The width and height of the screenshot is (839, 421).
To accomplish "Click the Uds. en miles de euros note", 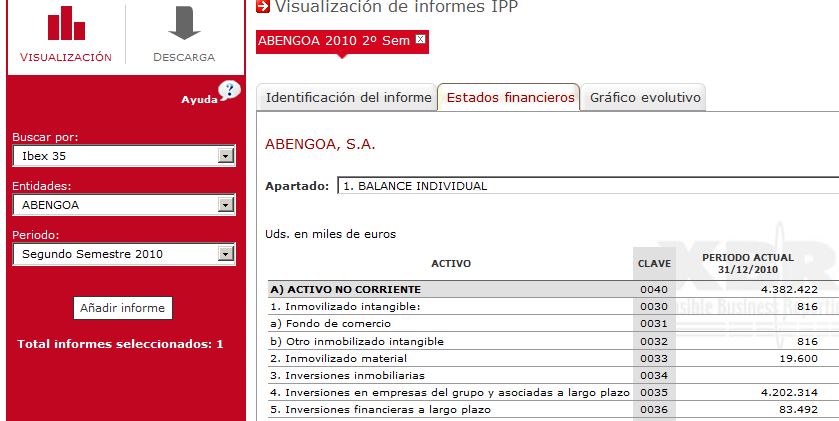I will (x=330, y=234).
